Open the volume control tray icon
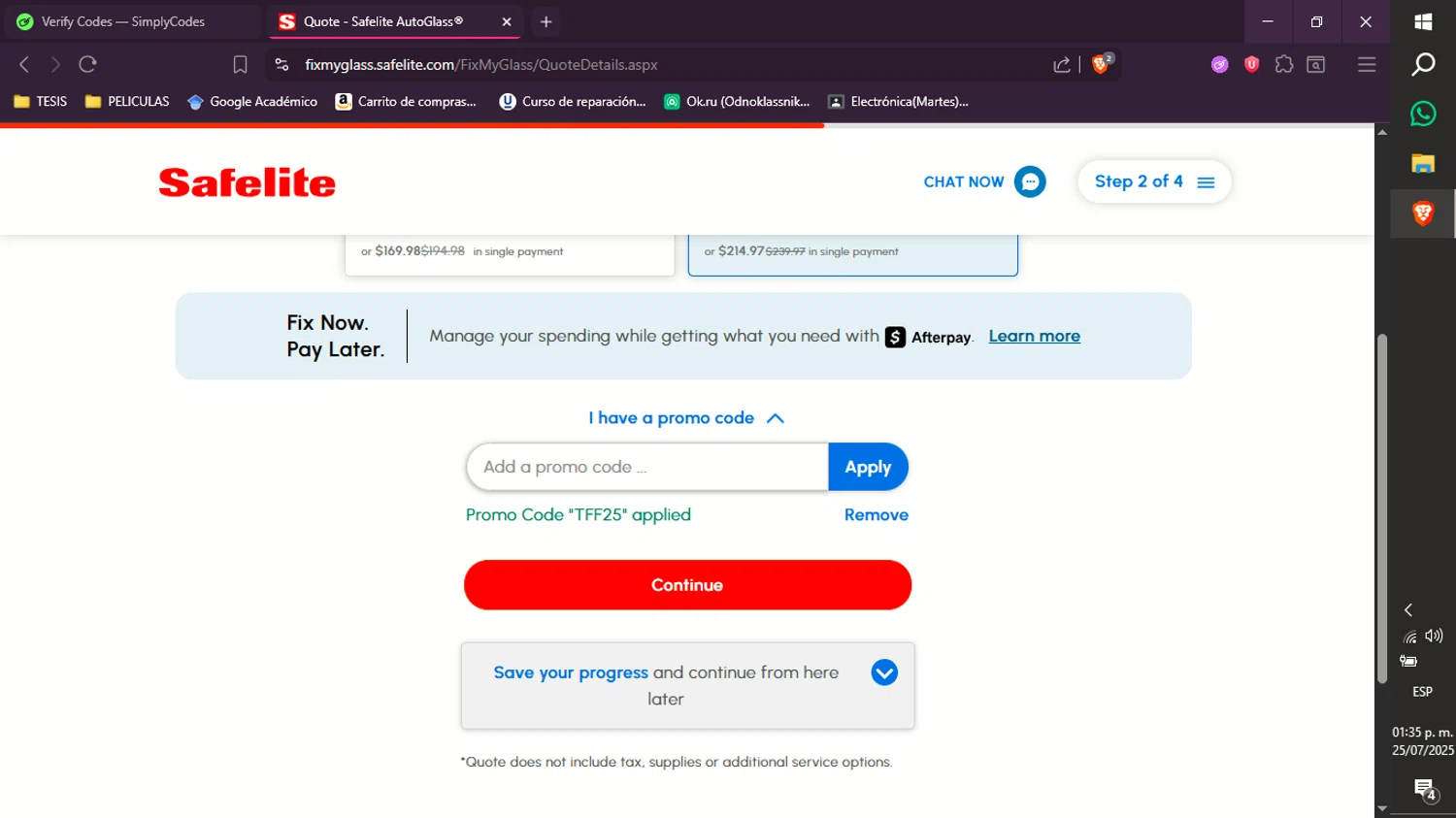This screenshot has width=1456, height=818. tap(1434, 636)
